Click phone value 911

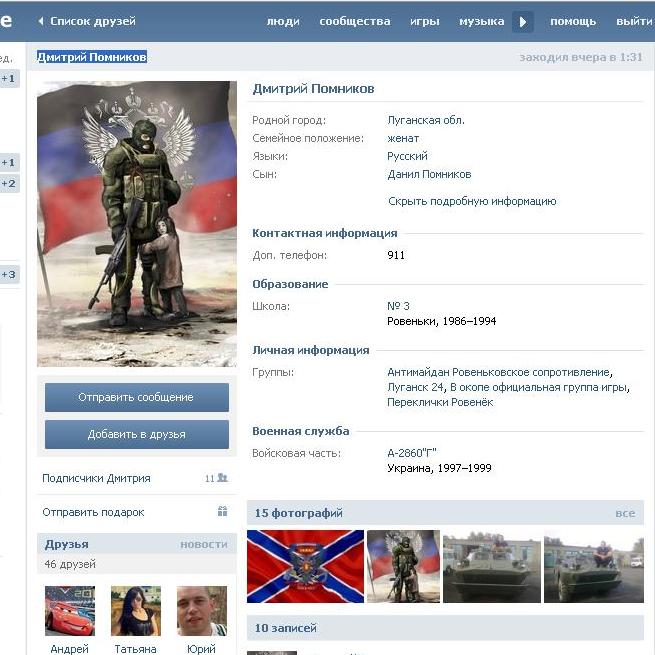tap(396, 255)
